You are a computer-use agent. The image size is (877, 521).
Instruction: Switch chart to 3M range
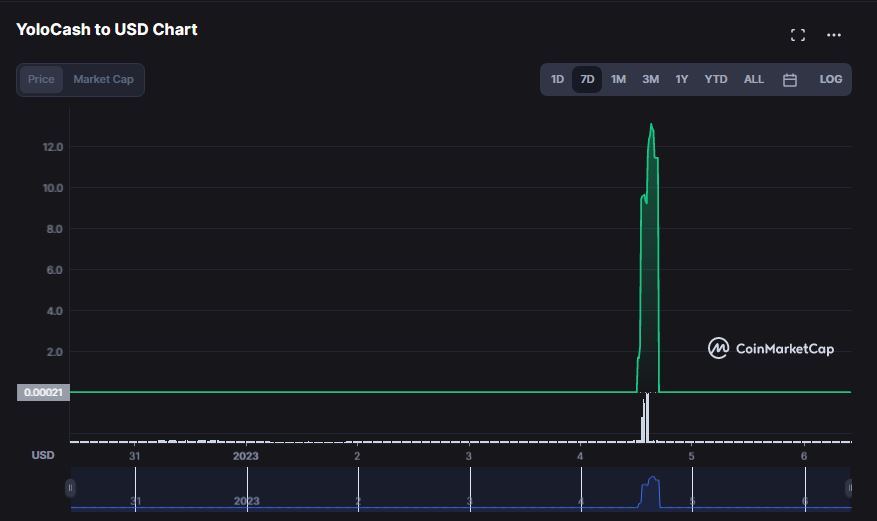click(x=650, y=79)
